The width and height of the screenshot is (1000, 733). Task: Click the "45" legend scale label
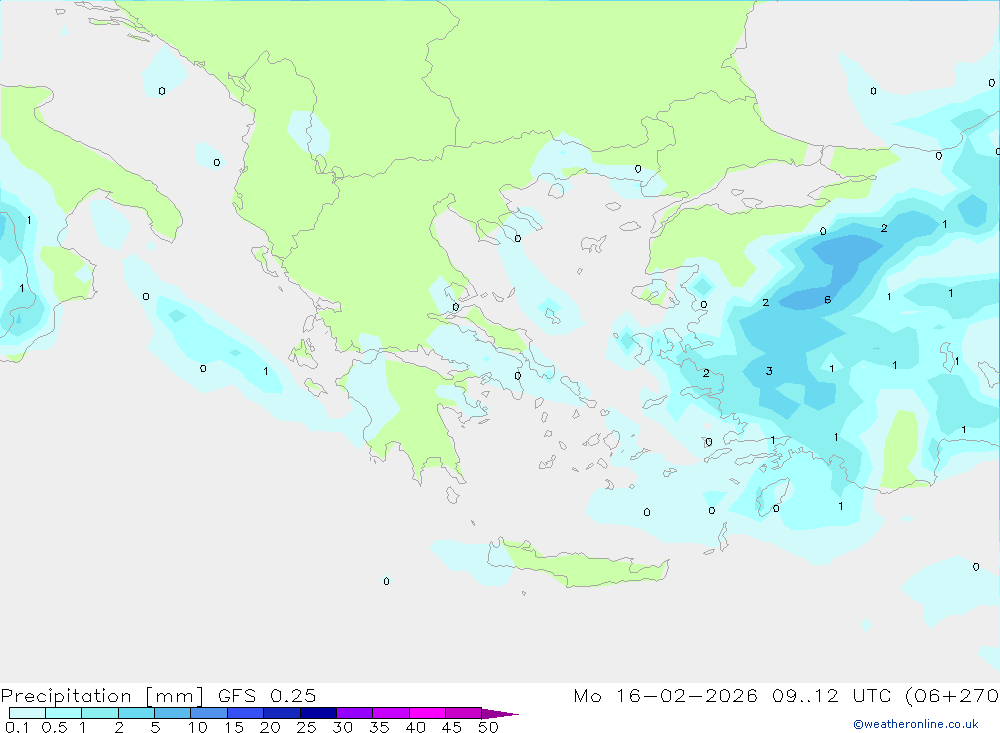[x=452, y=727]
